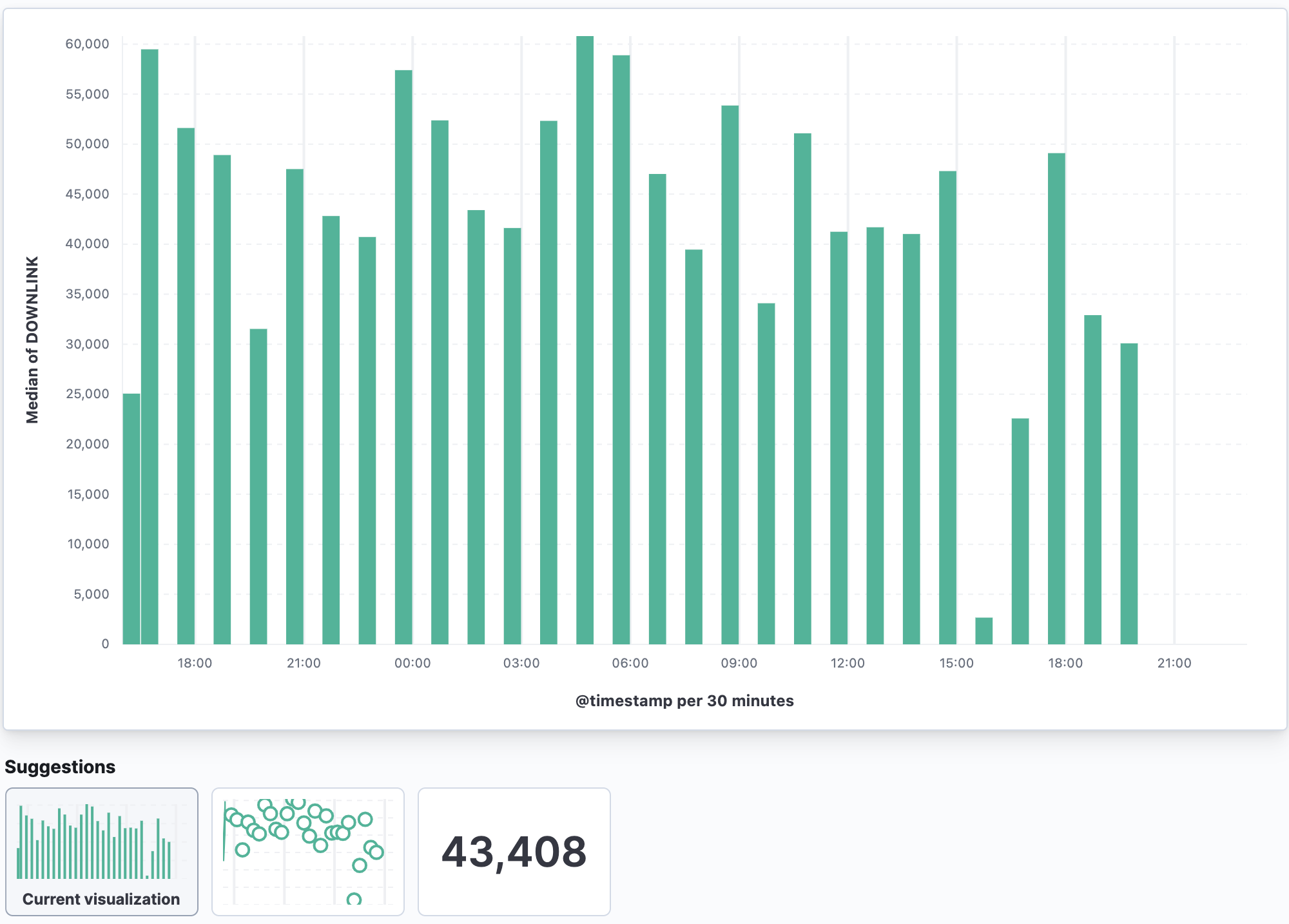Click the 15:00 x-axis tick label

tap(956, 663)
